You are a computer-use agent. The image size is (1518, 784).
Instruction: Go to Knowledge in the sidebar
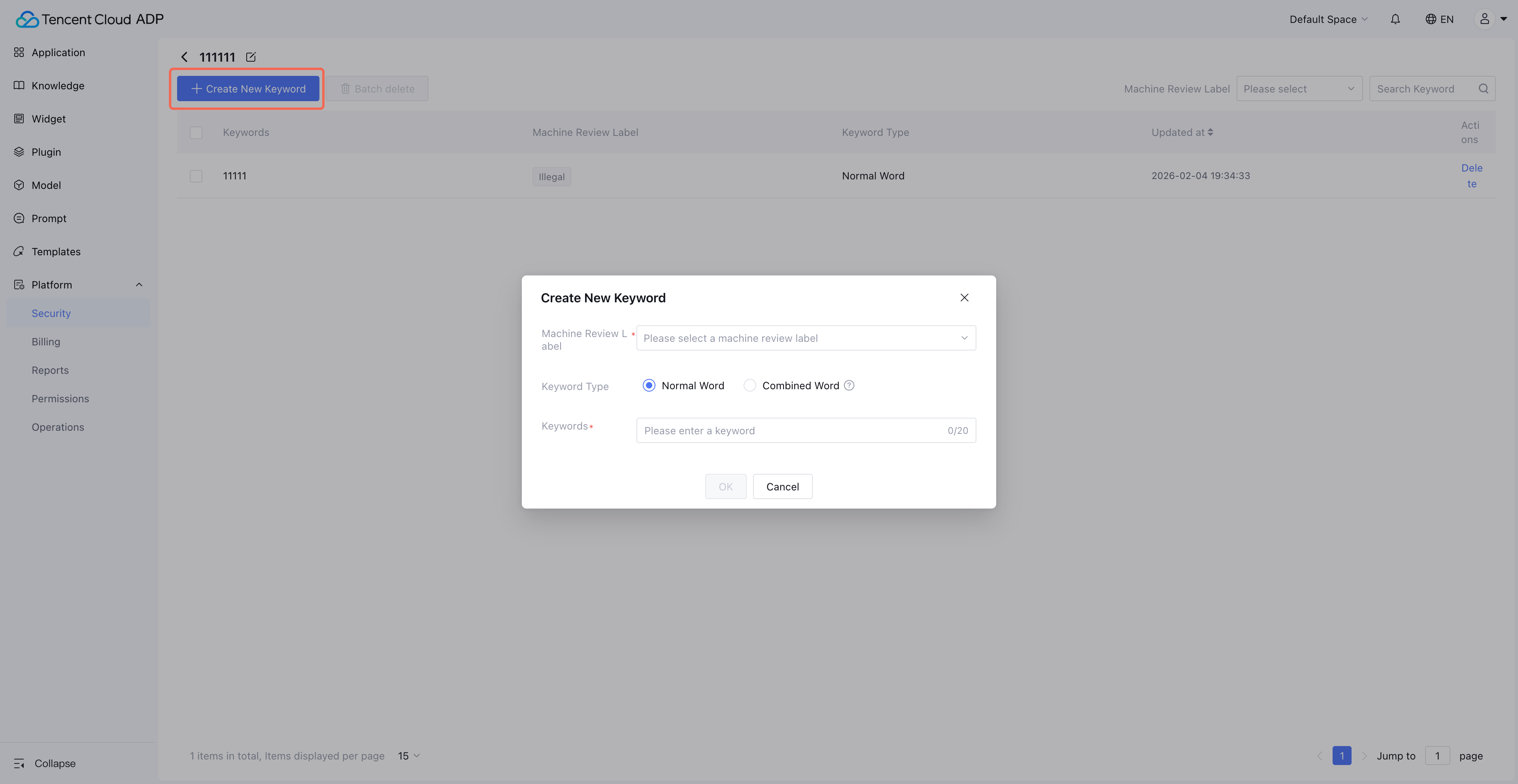point(58,85)
